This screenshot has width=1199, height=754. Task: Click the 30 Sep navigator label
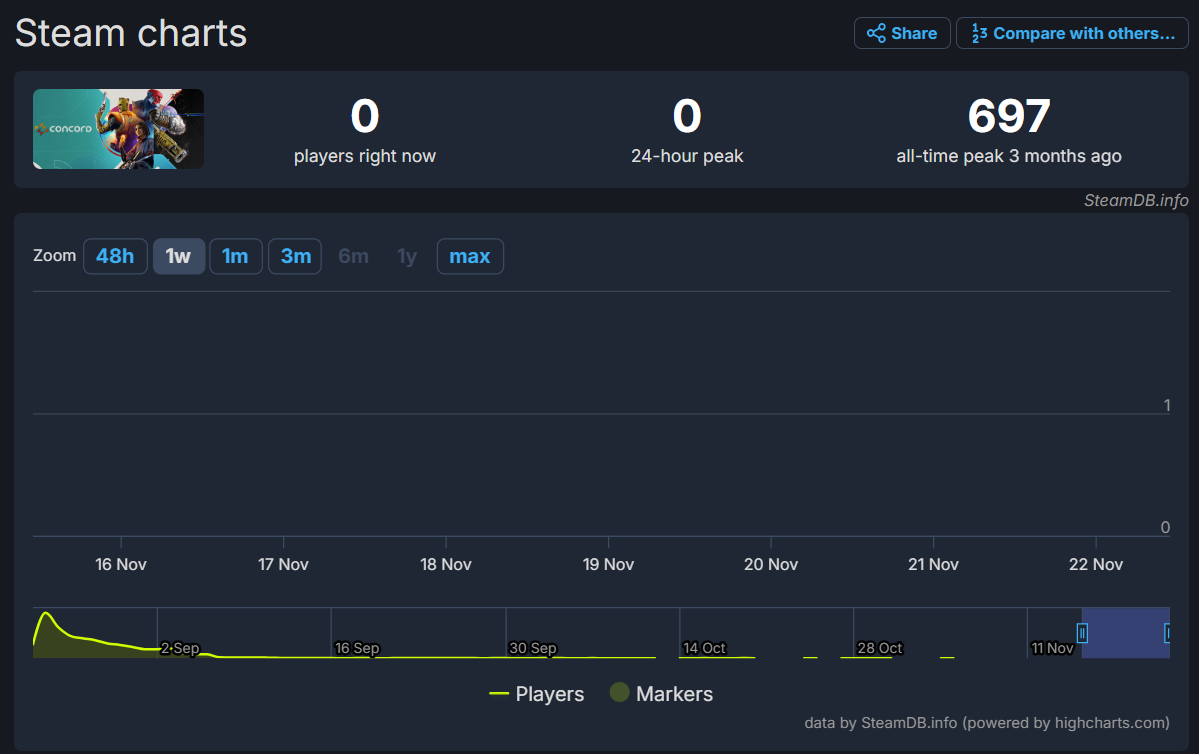(533, 648)
